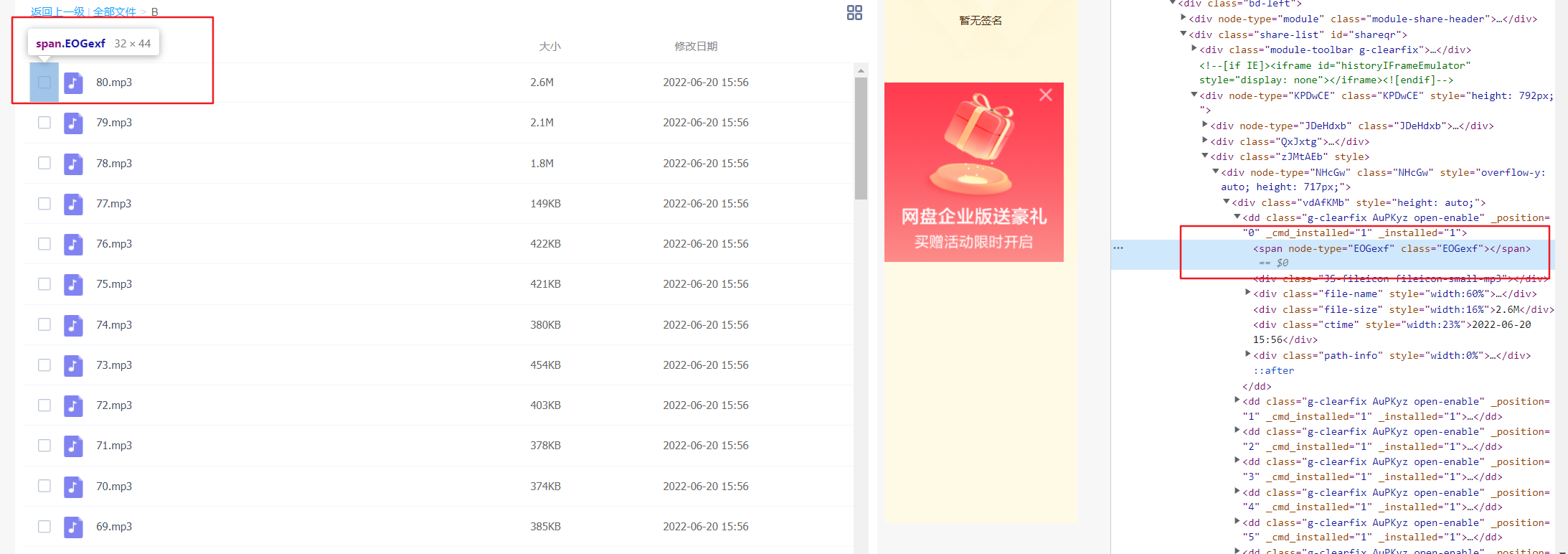Select the ::after pseudo-element line
Viewport: 1568px width, 554px height.
[x=1274, y=371]
